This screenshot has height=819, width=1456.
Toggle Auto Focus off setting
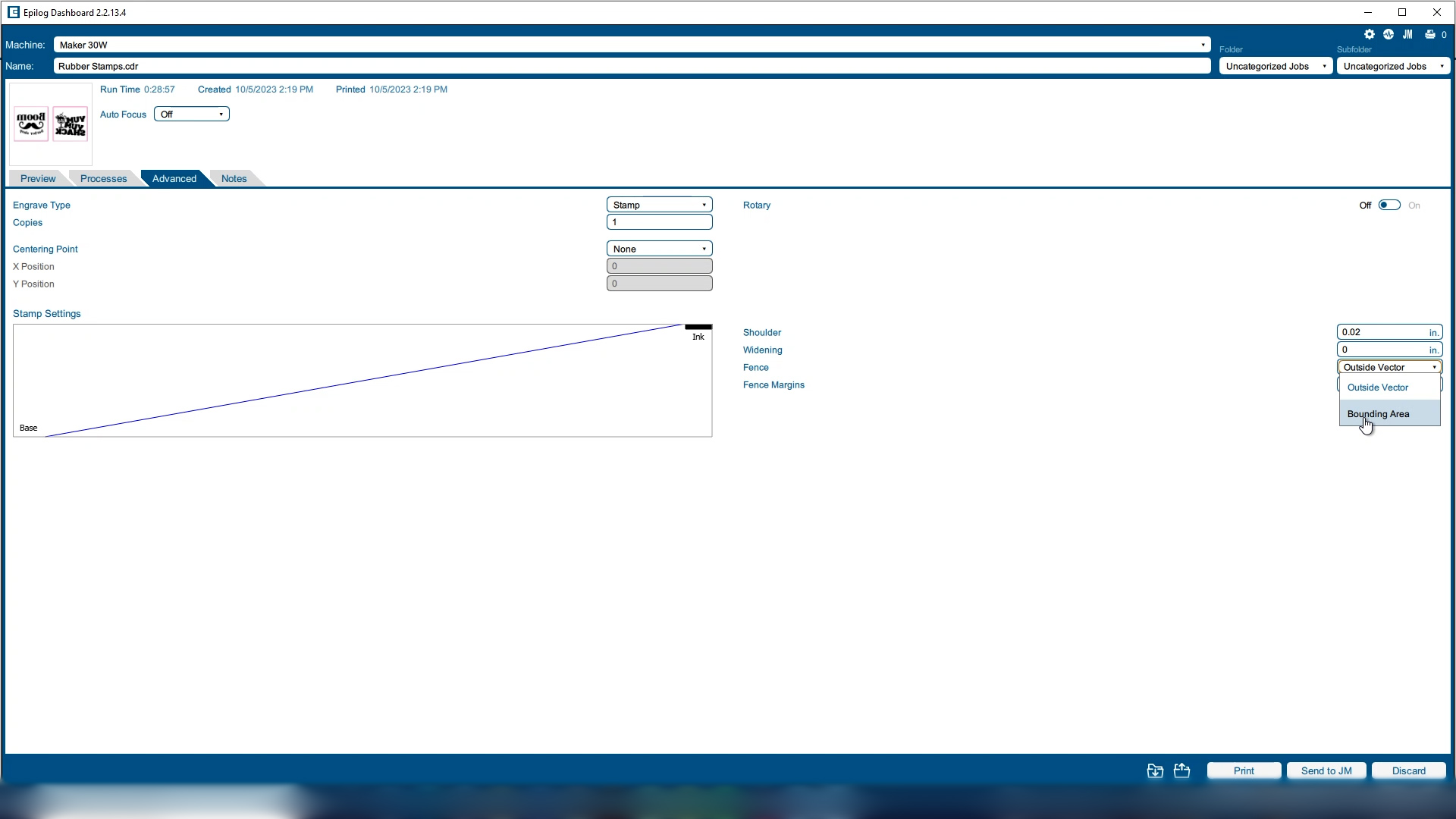191,113
